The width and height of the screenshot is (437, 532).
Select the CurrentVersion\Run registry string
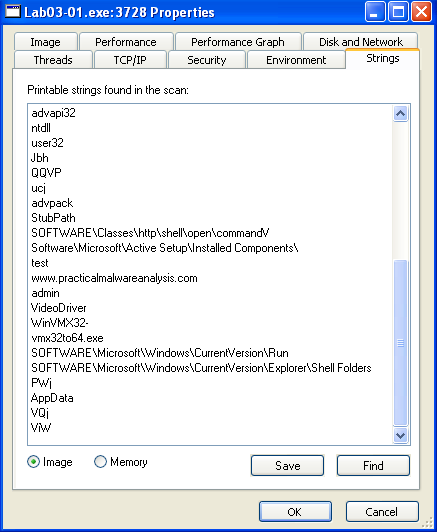[x=160, y=353]
